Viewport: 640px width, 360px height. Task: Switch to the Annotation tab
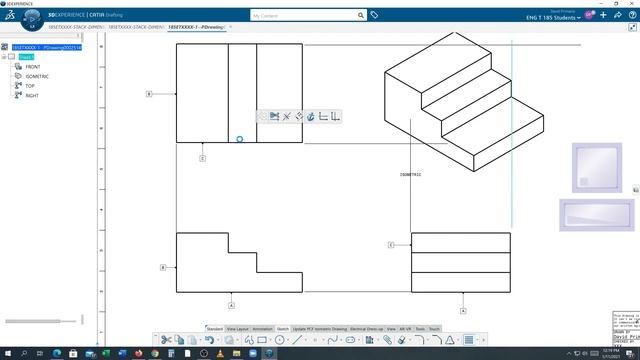262,329
